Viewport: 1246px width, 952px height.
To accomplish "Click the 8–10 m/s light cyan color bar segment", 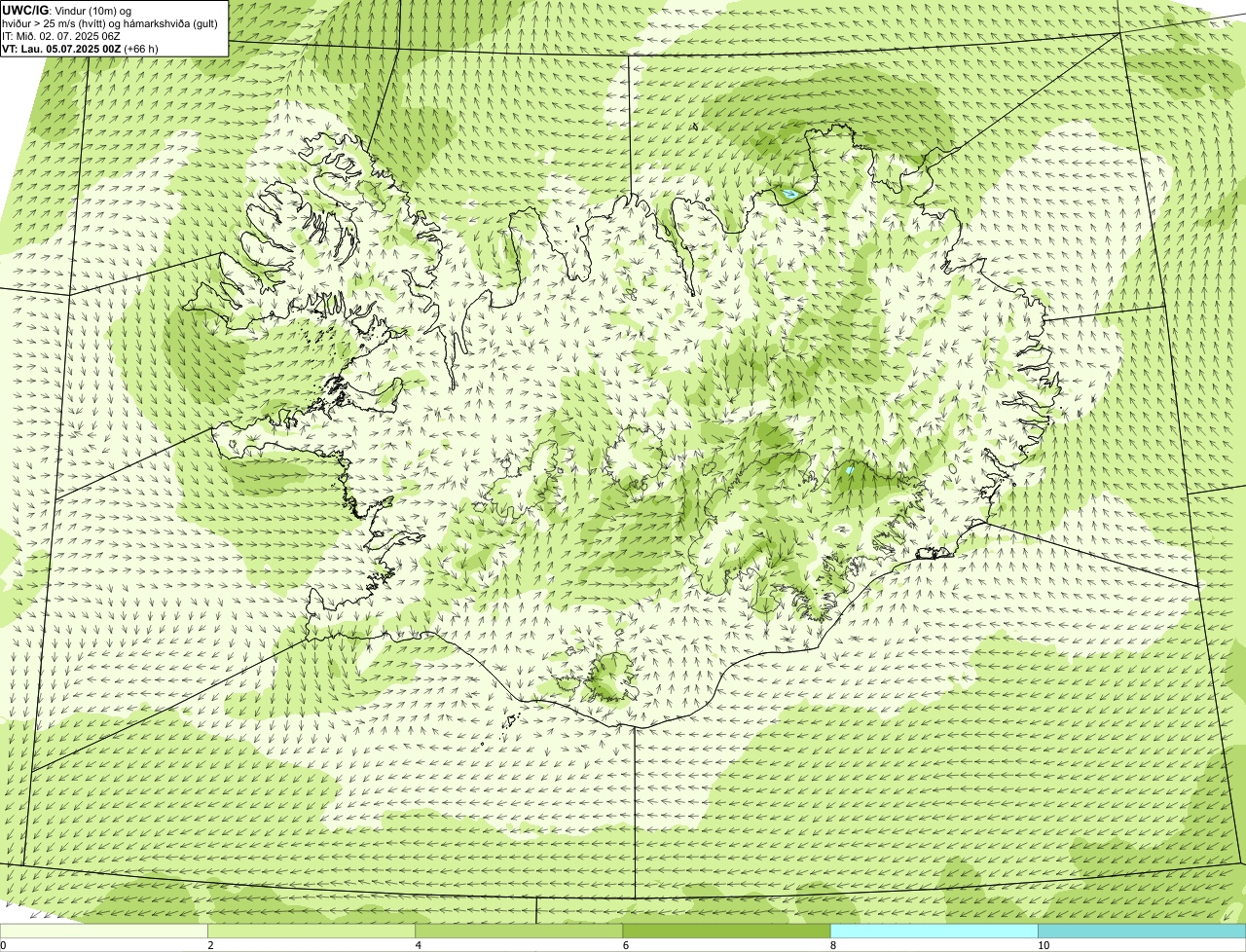I will (934, 932).
